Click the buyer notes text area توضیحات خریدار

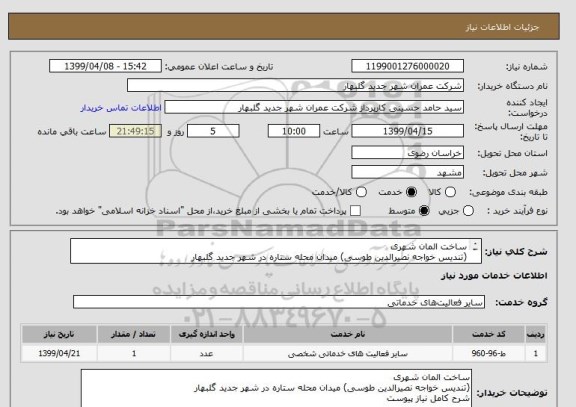tap(276, 389)
